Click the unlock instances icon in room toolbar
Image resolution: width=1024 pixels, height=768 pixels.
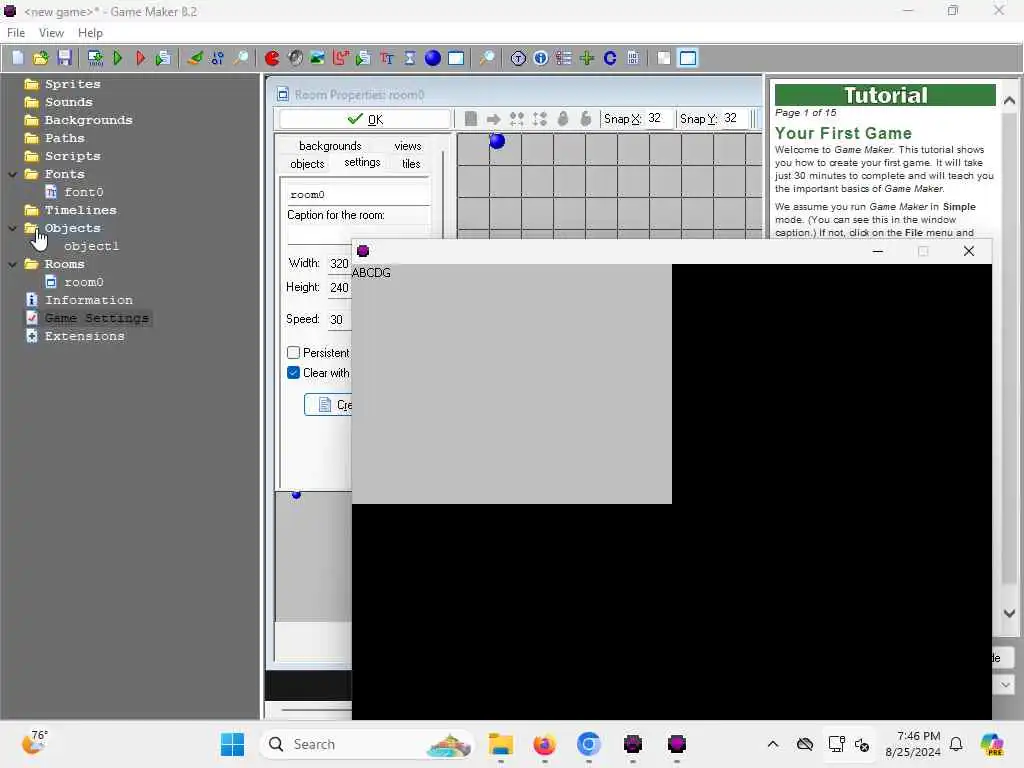[586, 118]
